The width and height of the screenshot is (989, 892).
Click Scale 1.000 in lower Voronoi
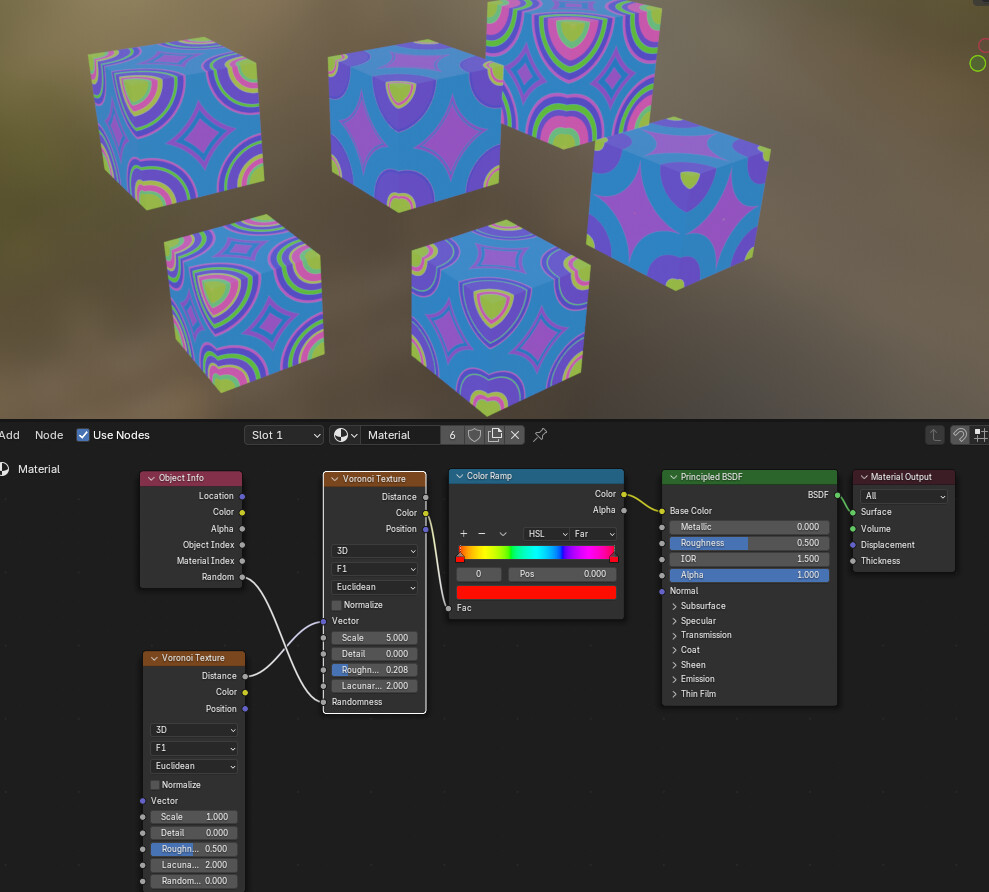(x=194, y=817)
